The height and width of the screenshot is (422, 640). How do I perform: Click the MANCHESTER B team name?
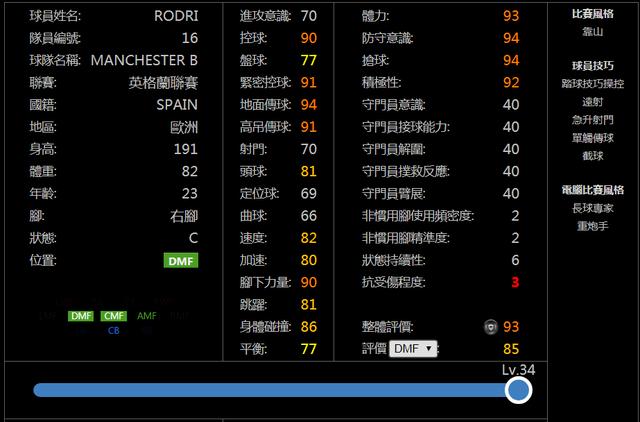(x=144, y=60)
